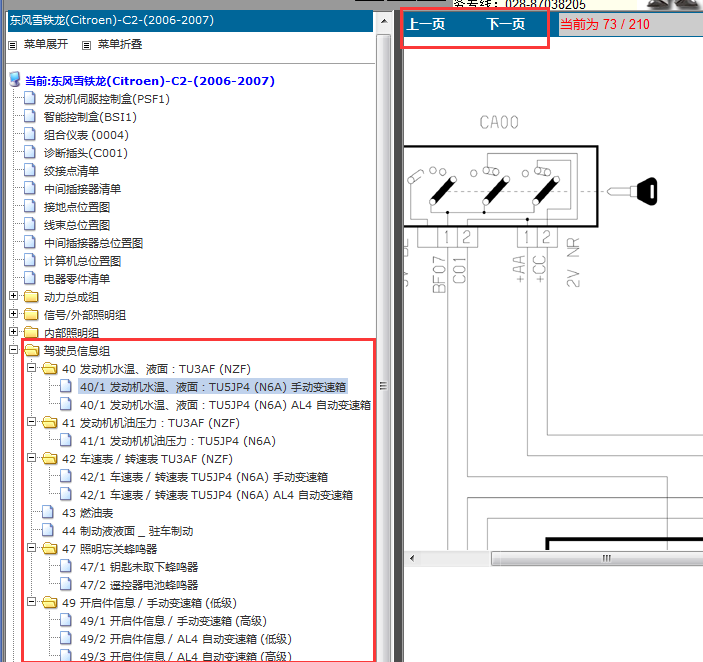Collapse the 42 车速表 / 转速表 TU3AF node
The width and height of the screenshot is (703, 662).
click(x=31, y=458)
